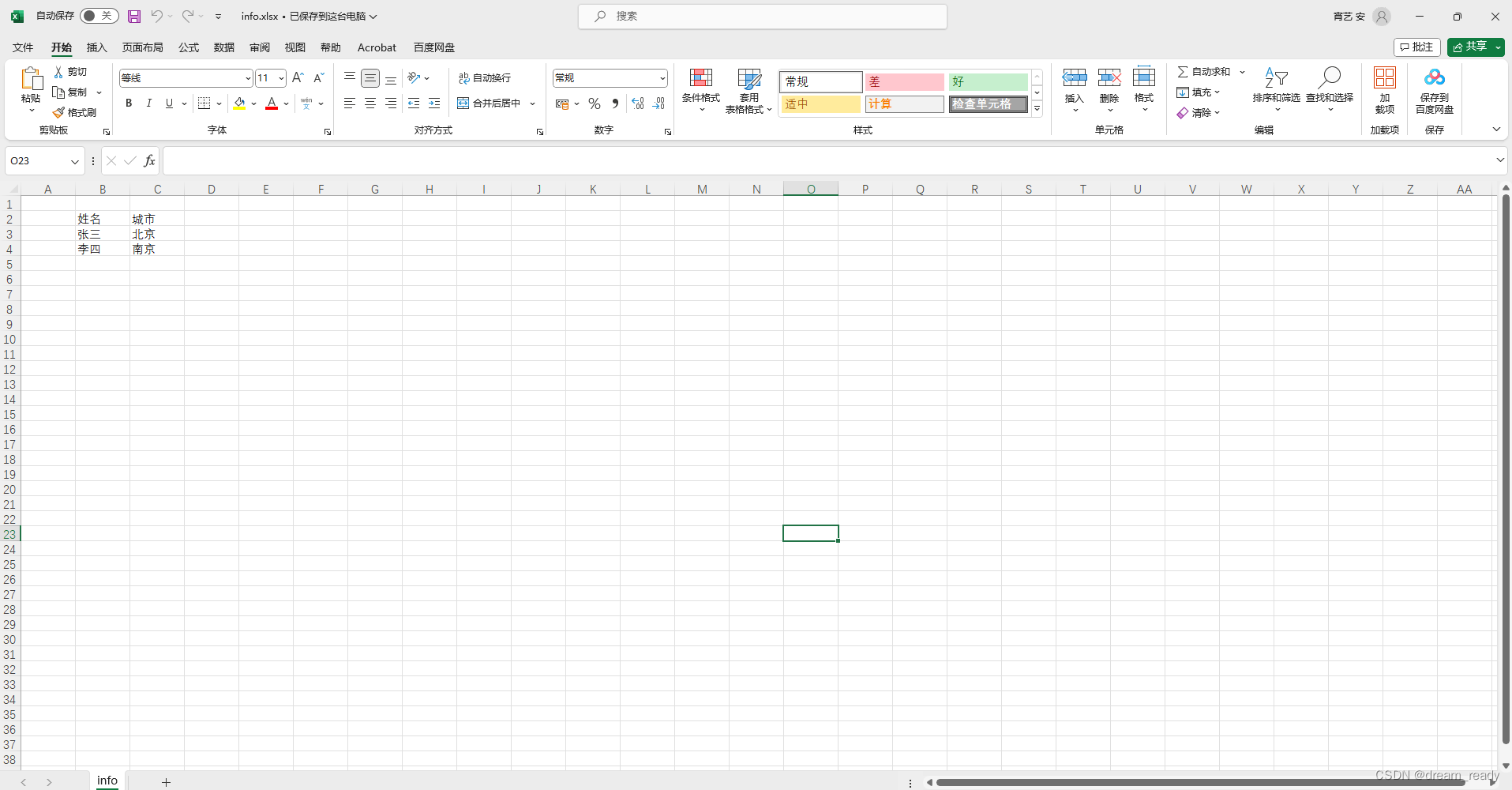1512x790 pixels.
Task: Switch to the 插入 ribbon tab
Action: pyautogui.click(x=96, y=47)
